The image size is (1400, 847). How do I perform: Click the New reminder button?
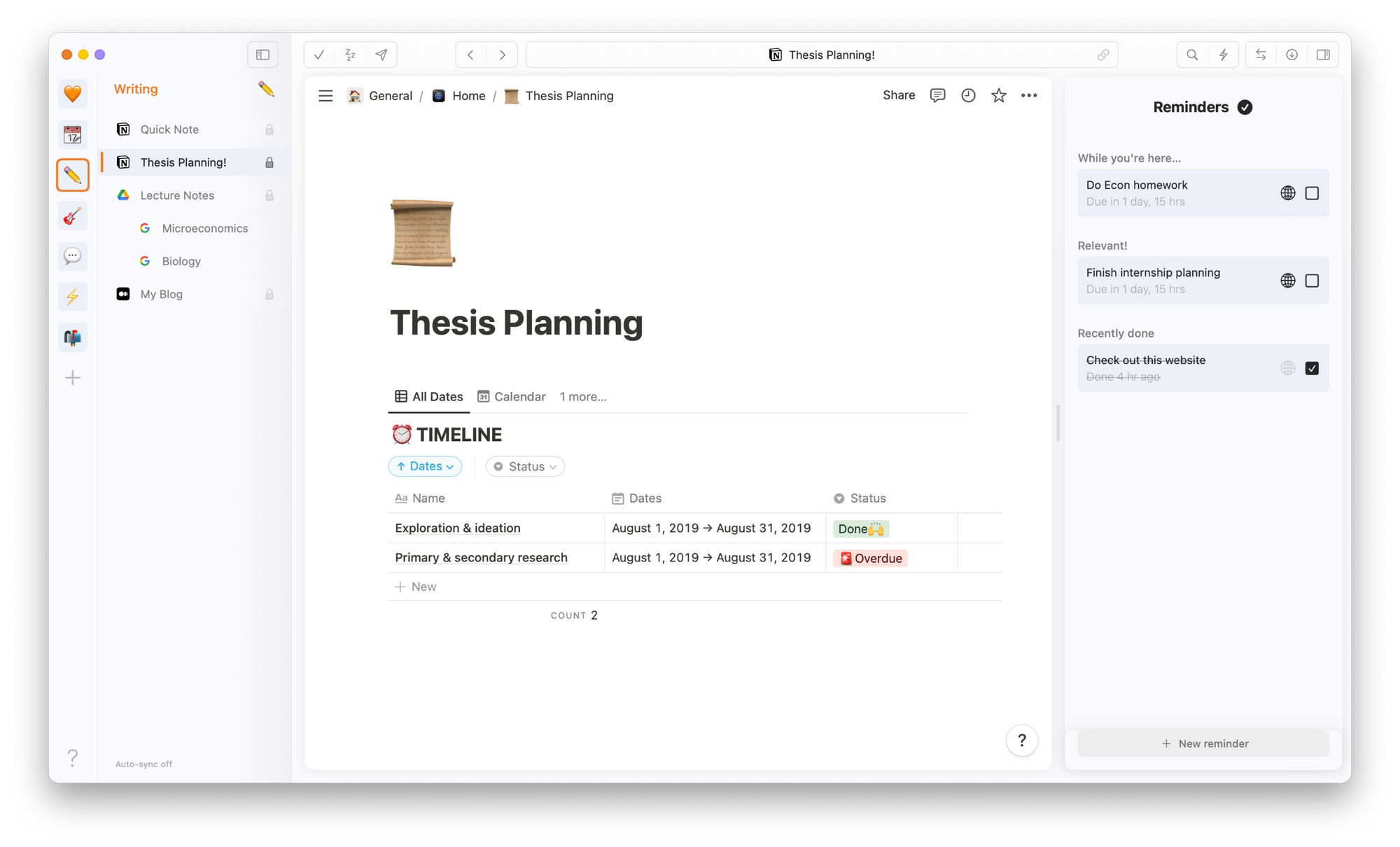[x=1203, y=743]
